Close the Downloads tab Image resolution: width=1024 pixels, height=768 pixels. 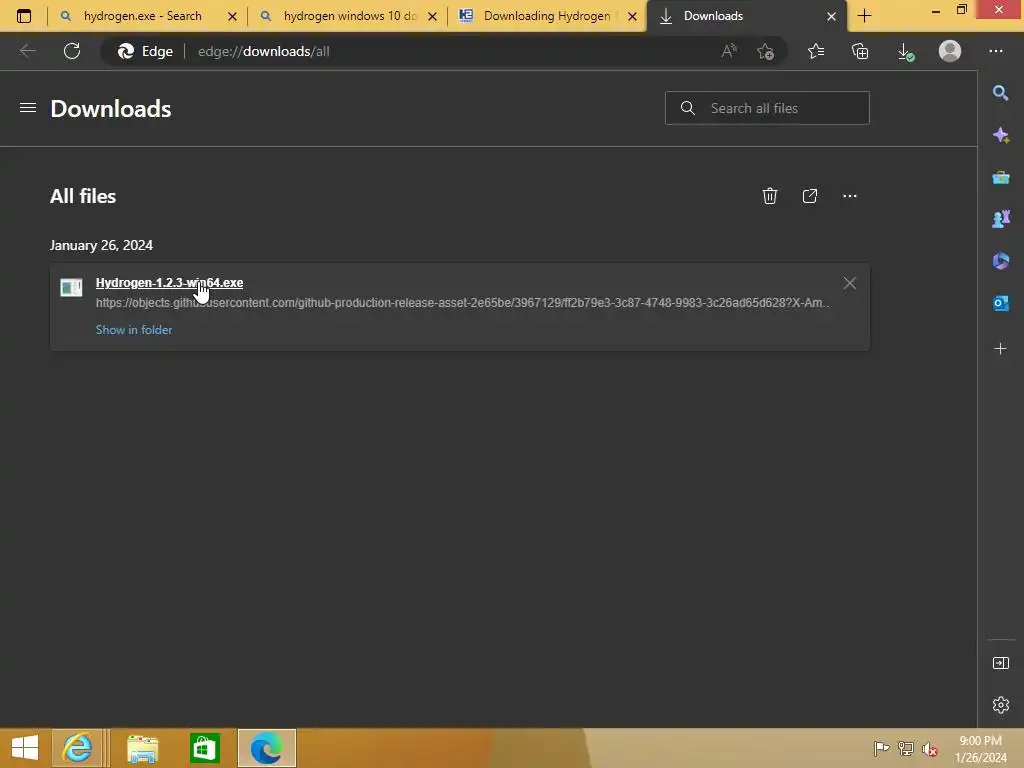[831, 16]
